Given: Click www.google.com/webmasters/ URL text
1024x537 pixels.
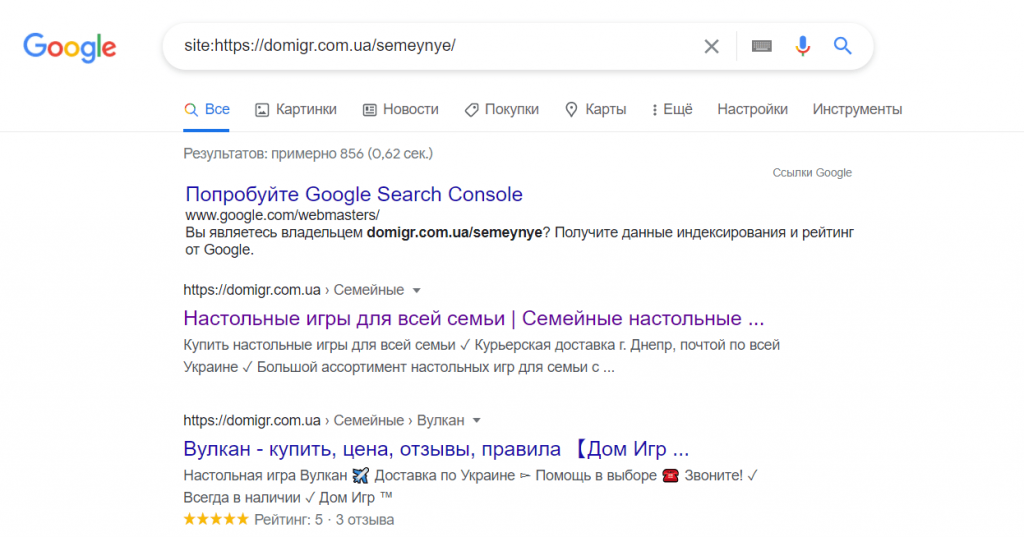Looking at the screenshot, I should click(282, 215).
